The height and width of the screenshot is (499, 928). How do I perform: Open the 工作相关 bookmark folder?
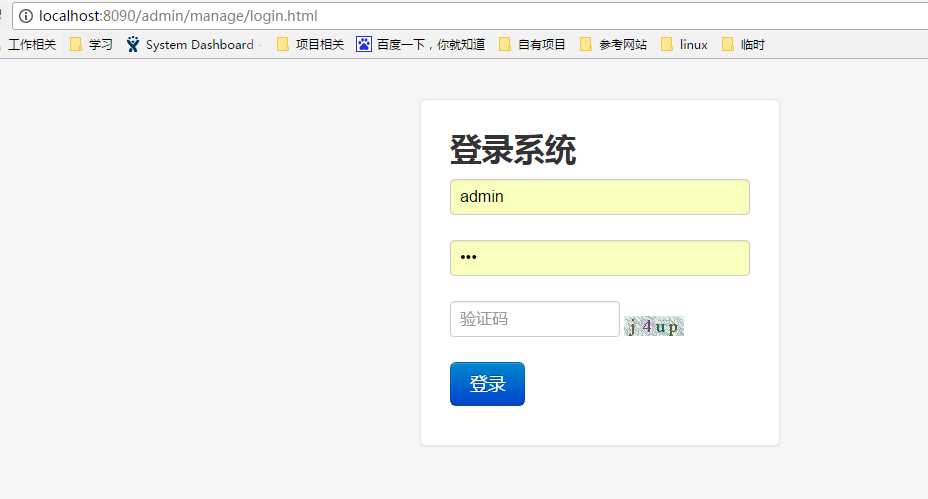click(30, 45)
